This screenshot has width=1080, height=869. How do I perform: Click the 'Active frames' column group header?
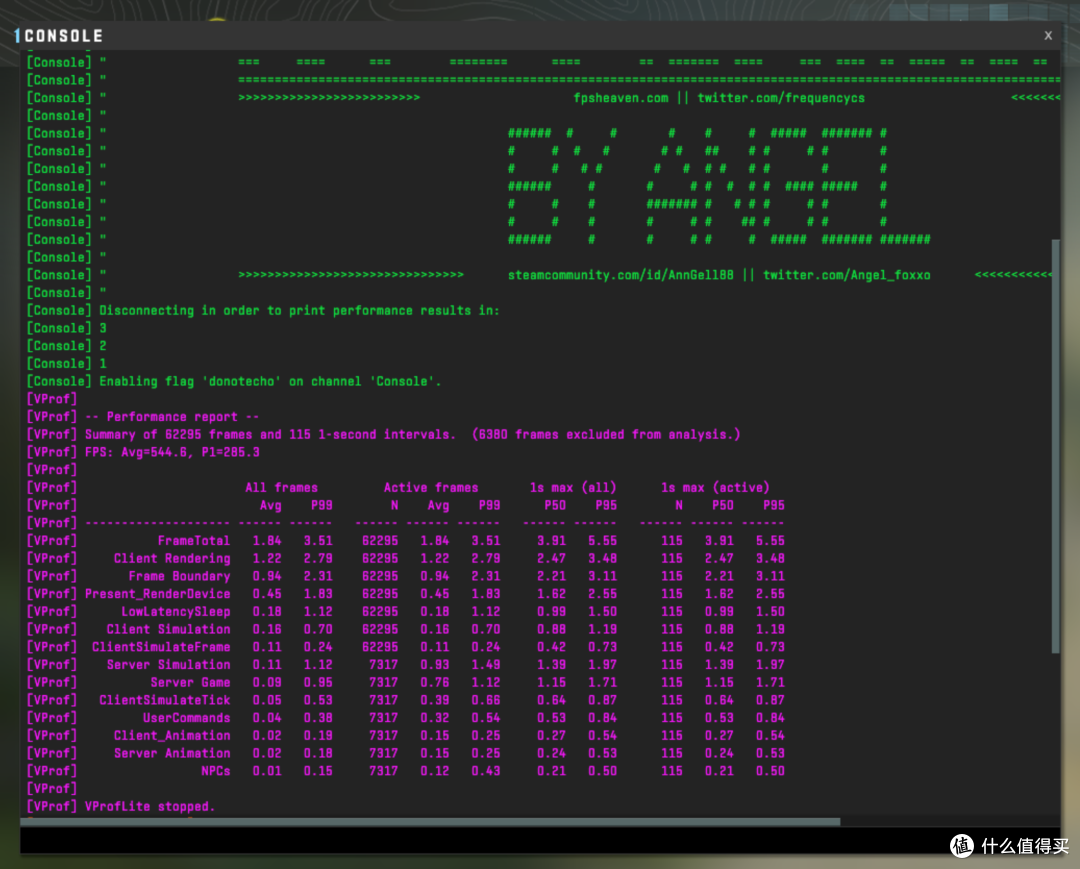(431, 488)
